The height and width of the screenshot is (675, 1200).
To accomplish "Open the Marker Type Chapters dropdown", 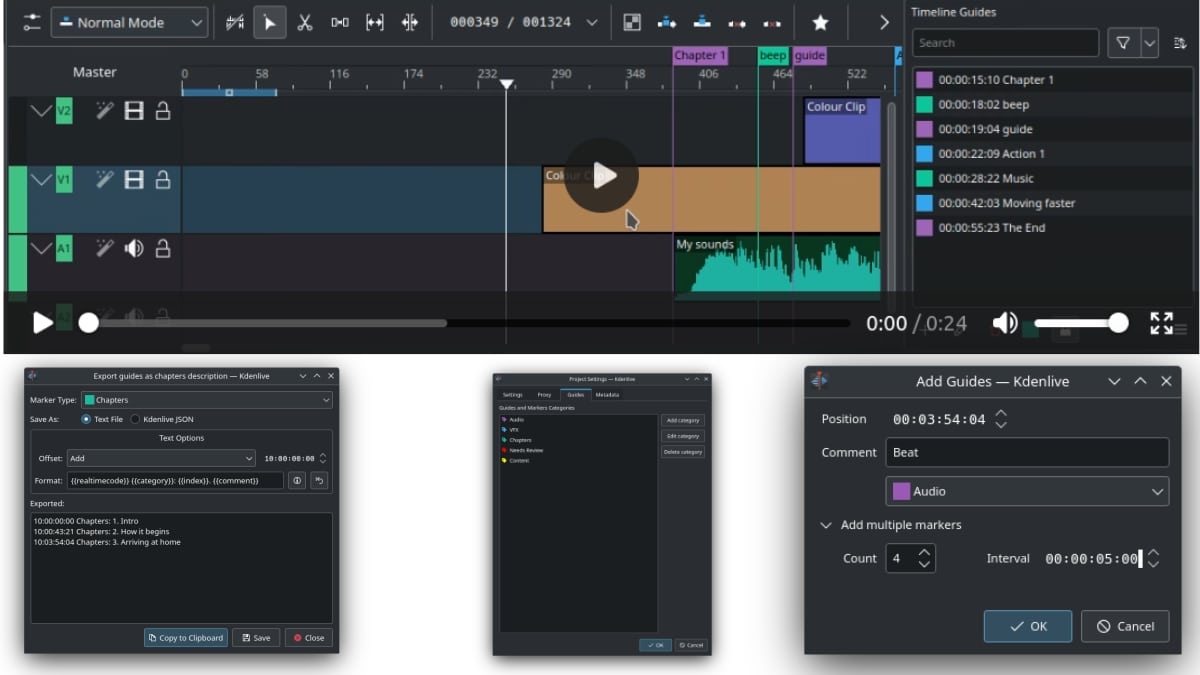I will click(x=206, y=400).
